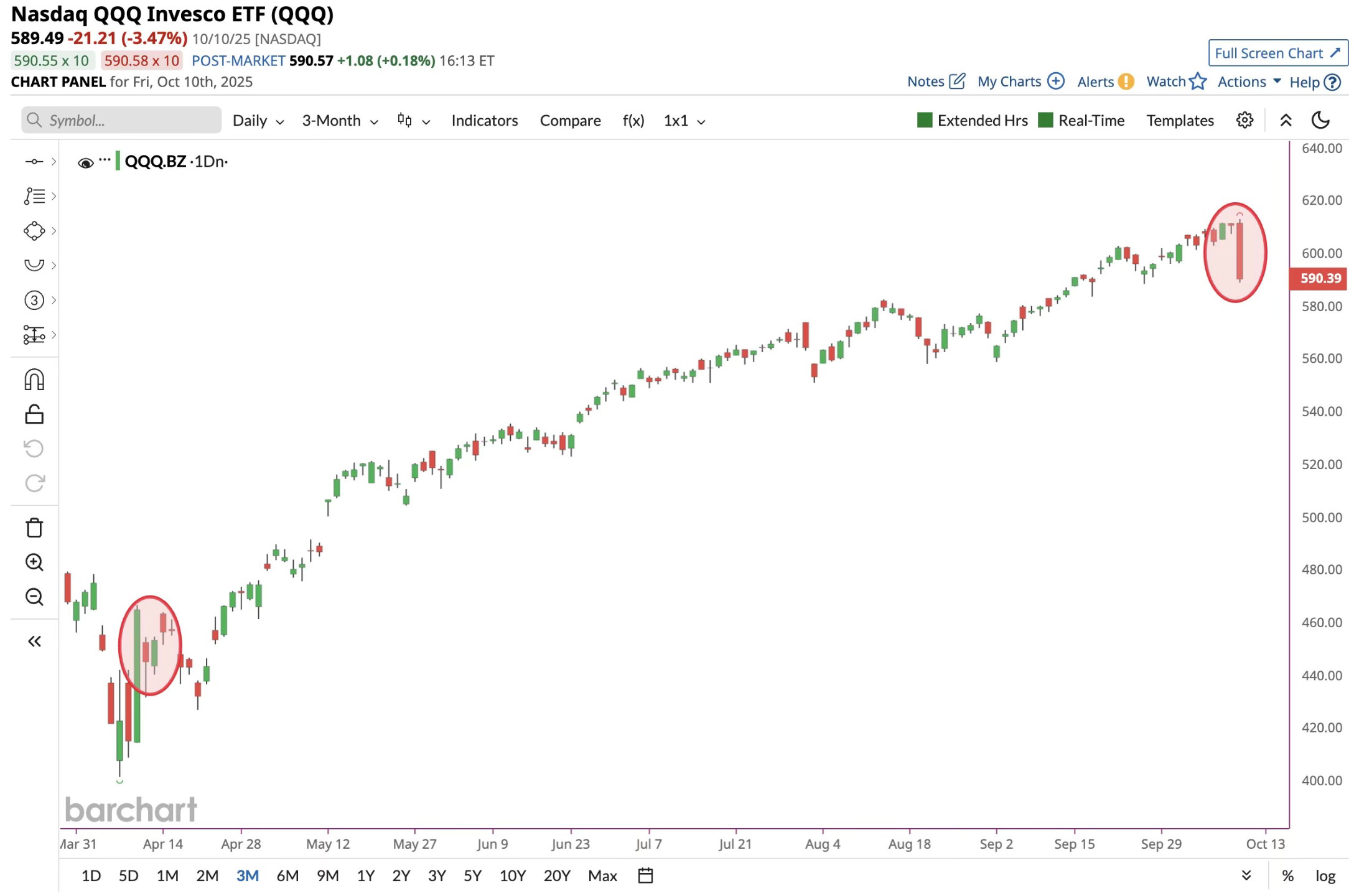Click the zoom out magnifier icon
Viewport: 1354px width, 896px height.
pos(34,597)
